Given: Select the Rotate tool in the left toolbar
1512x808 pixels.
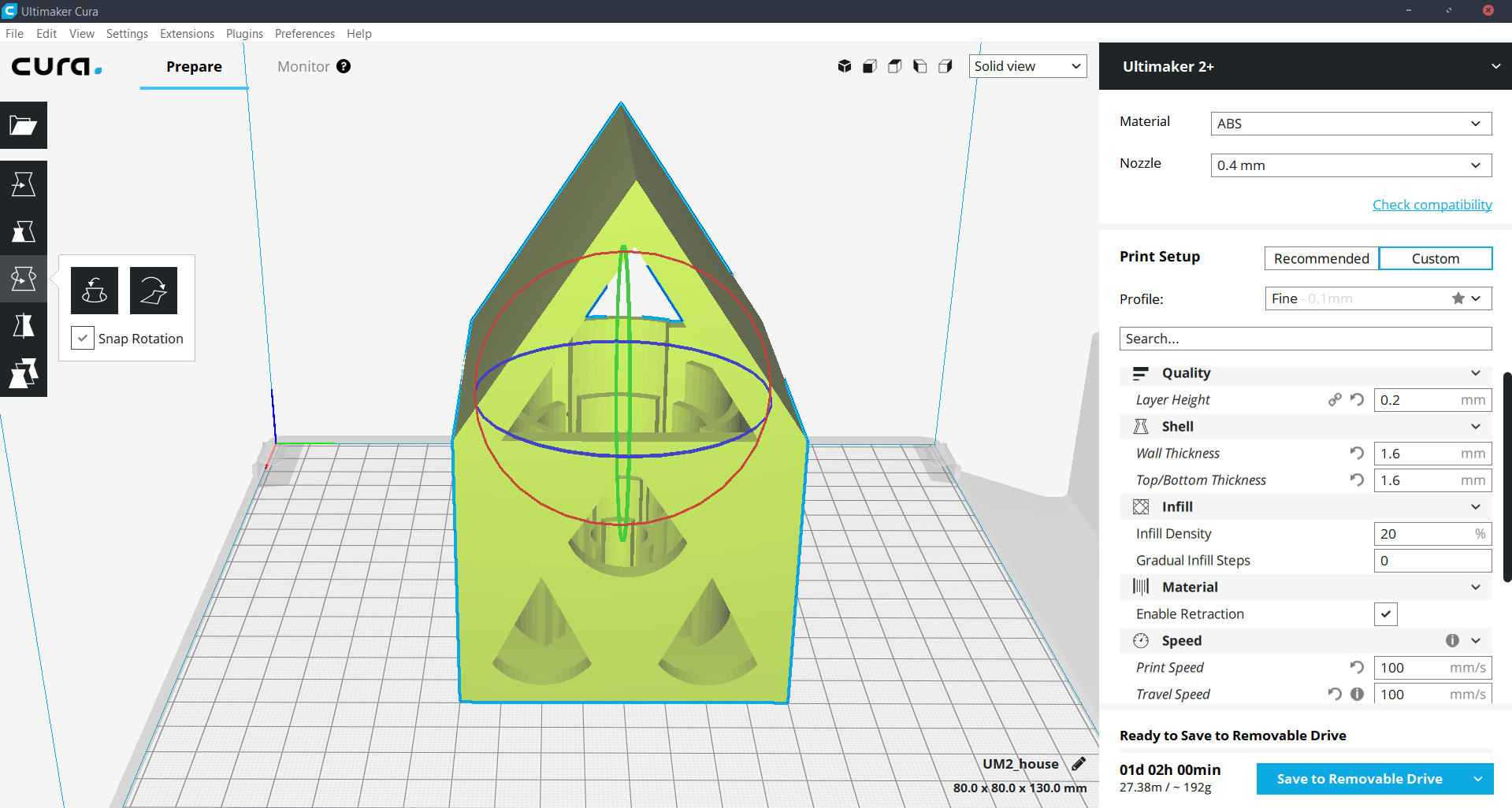Looking at the screenshot, I should coord(24,279).
